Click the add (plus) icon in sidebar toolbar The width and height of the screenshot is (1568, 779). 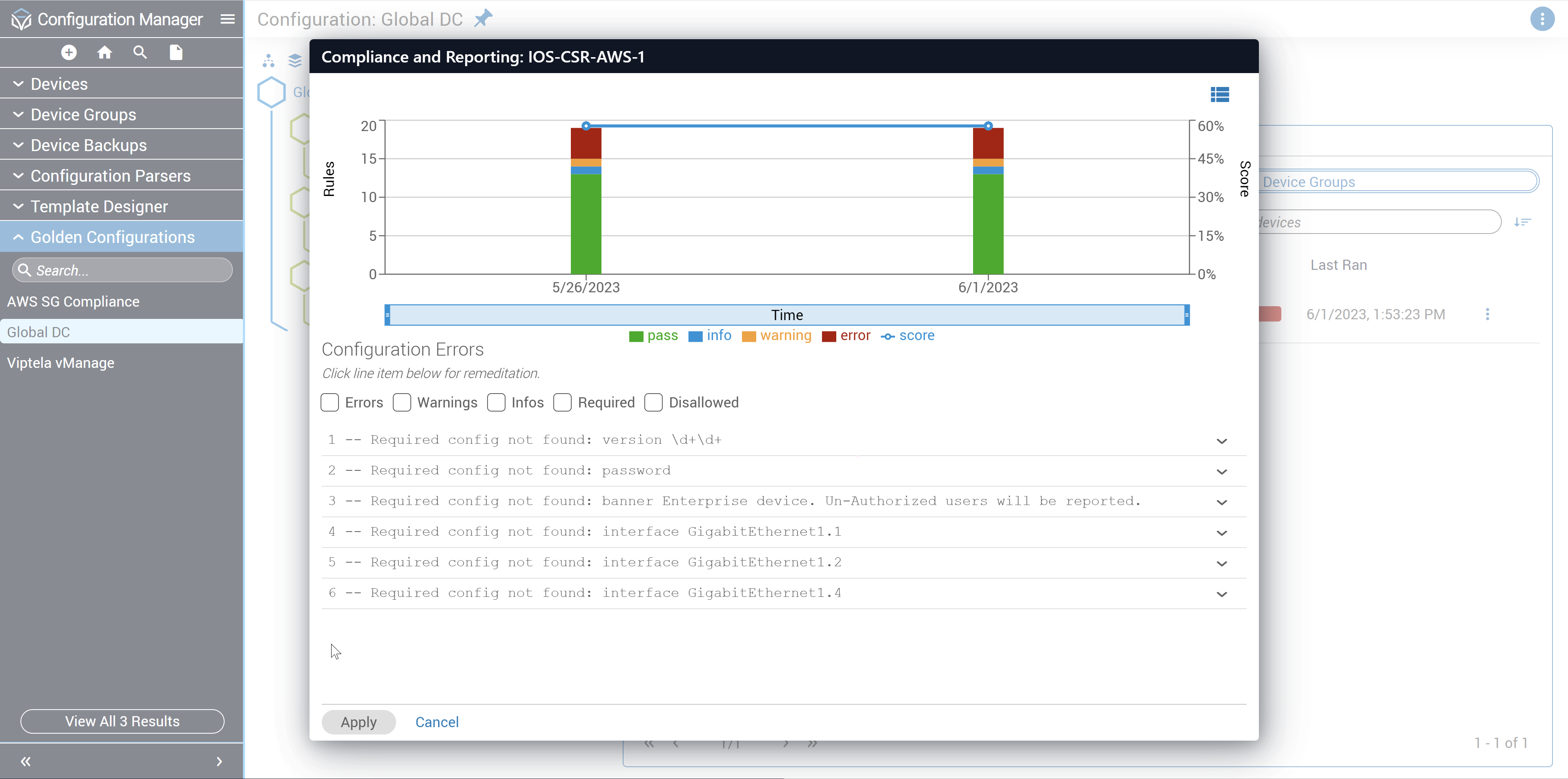point(69,52)
